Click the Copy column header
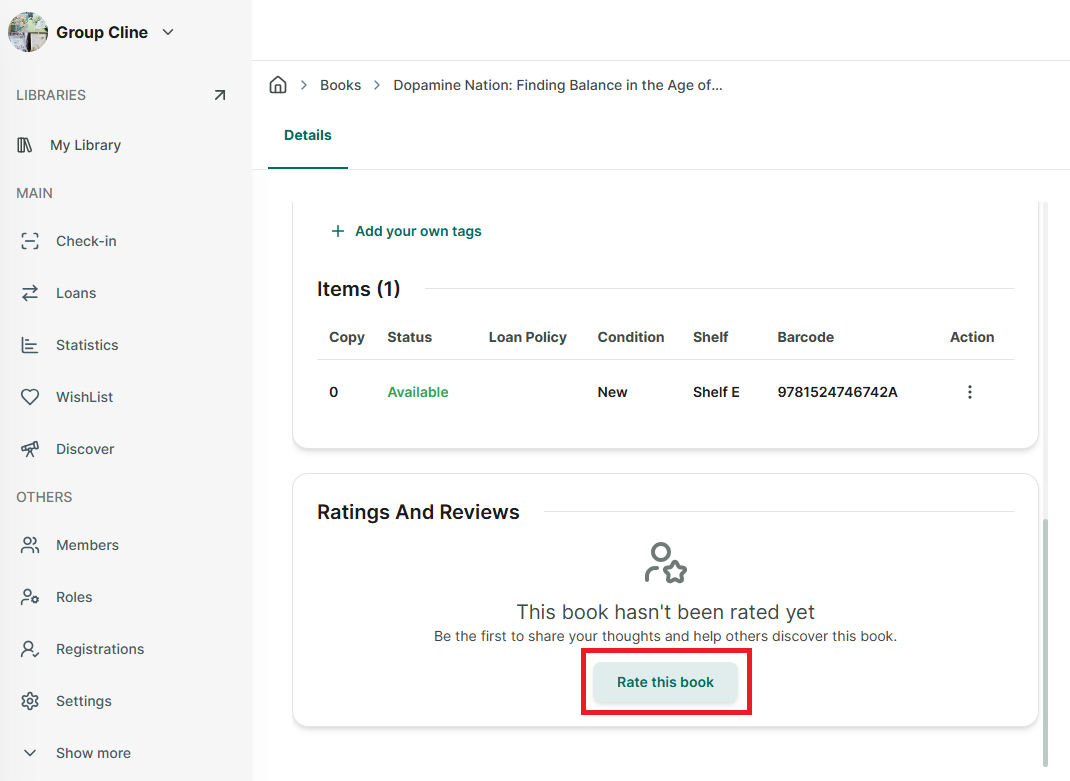 (347, 337)
